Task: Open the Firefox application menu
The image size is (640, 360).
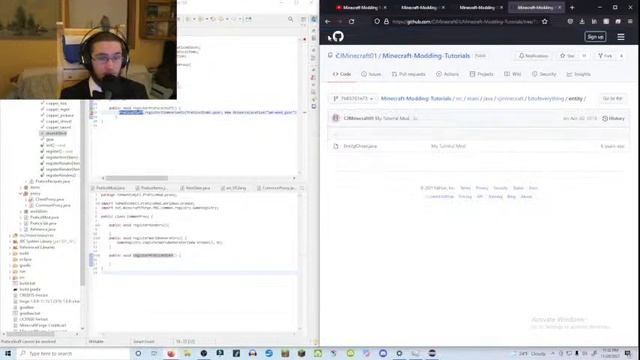Action: point(630,21)
